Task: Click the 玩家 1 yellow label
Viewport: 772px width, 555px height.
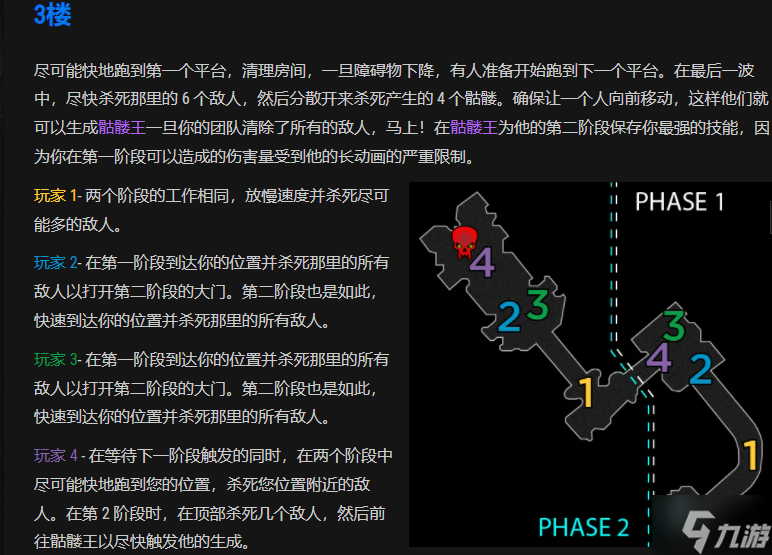Action: (55, 196)
